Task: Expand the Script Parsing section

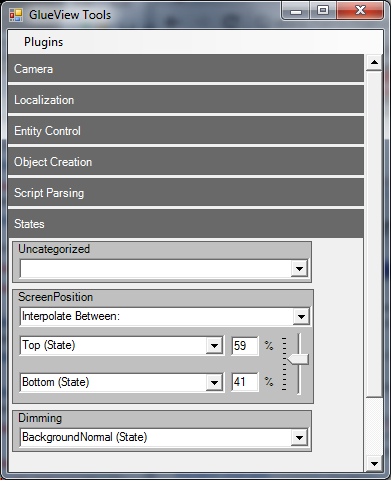Action: pyautogui.click(x=186, y=192)
